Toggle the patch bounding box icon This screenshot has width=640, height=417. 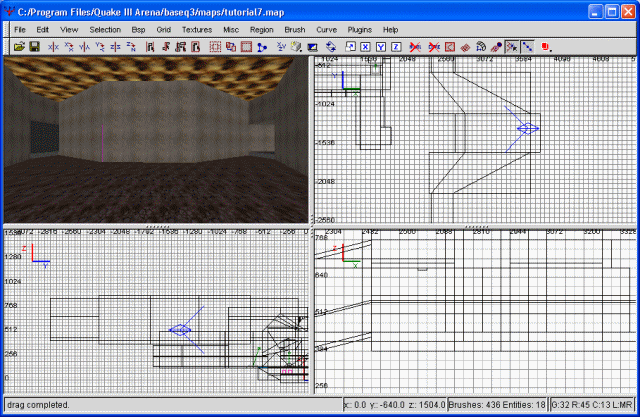449,47
